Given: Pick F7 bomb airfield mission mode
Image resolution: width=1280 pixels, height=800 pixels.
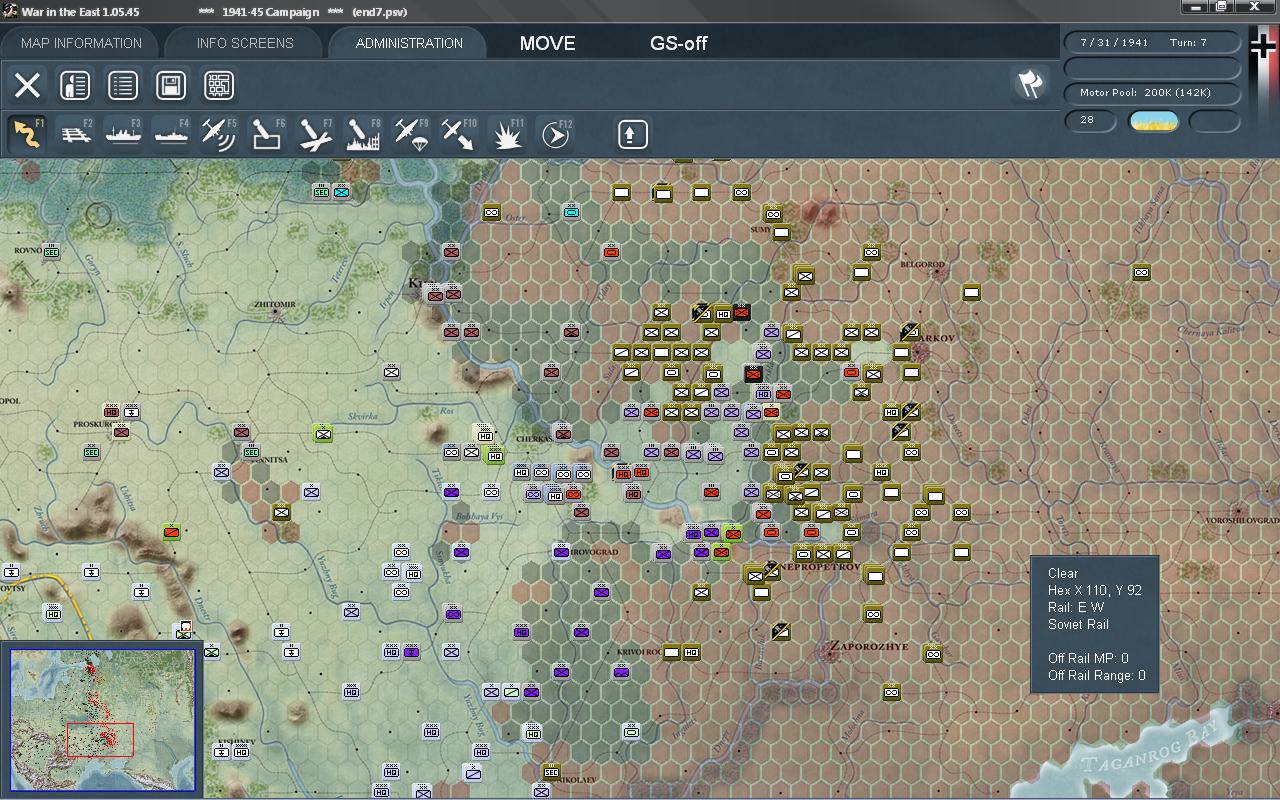Looking at the screenshot, I should pyautogui.click(x=315, y=134).
